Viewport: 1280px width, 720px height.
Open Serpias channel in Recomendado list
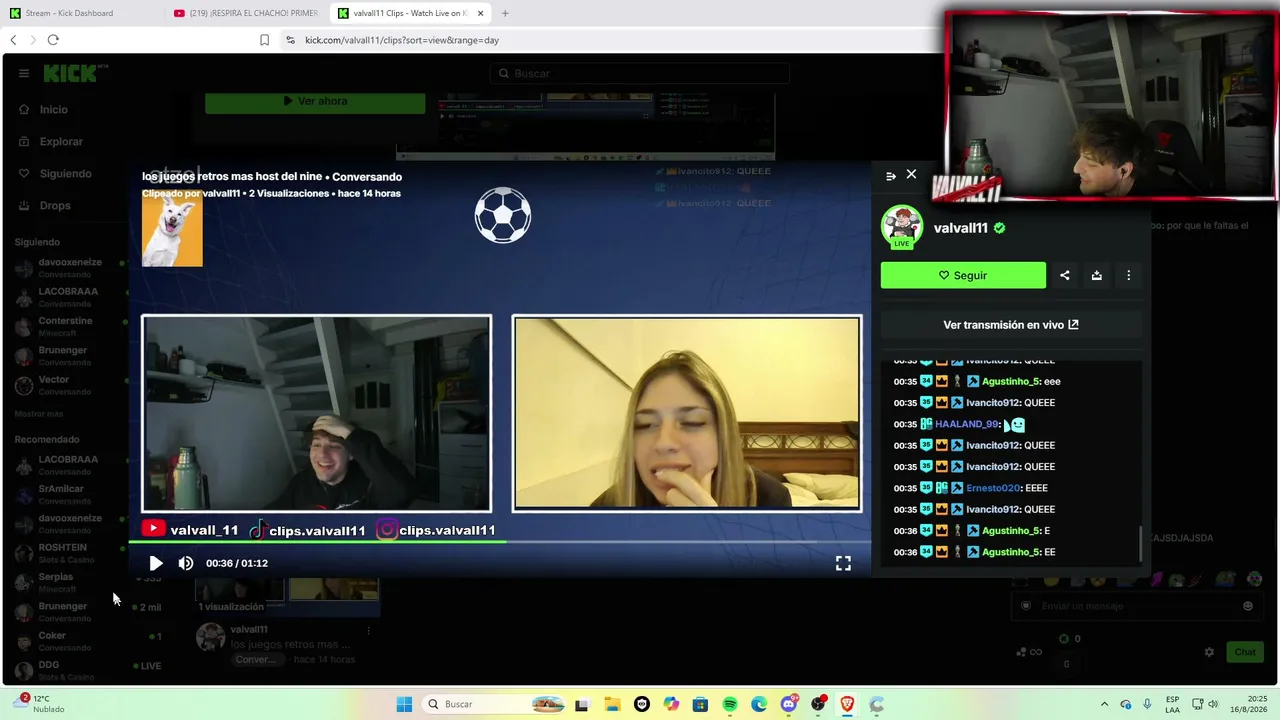tap(55, 582)
